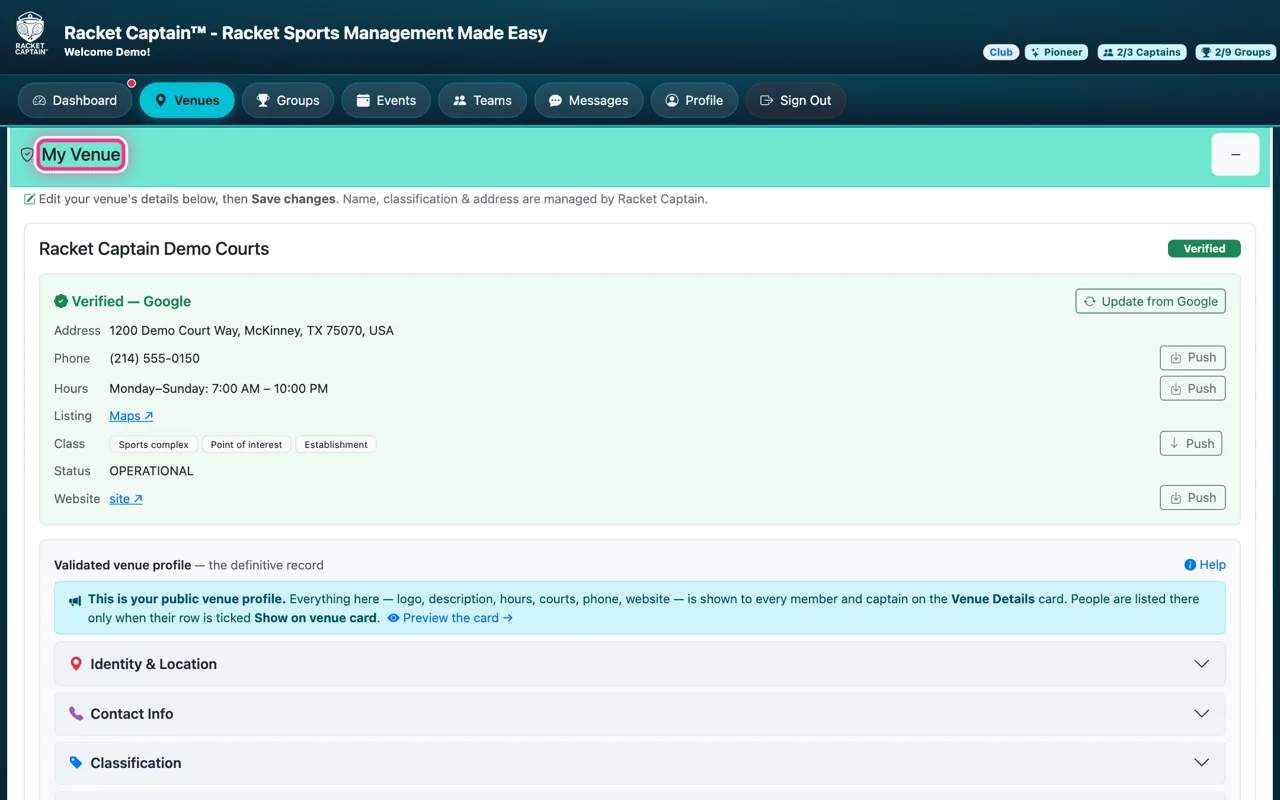Click the green verified checkmark icon
1280x800 pixels.
tap(61, 301)
